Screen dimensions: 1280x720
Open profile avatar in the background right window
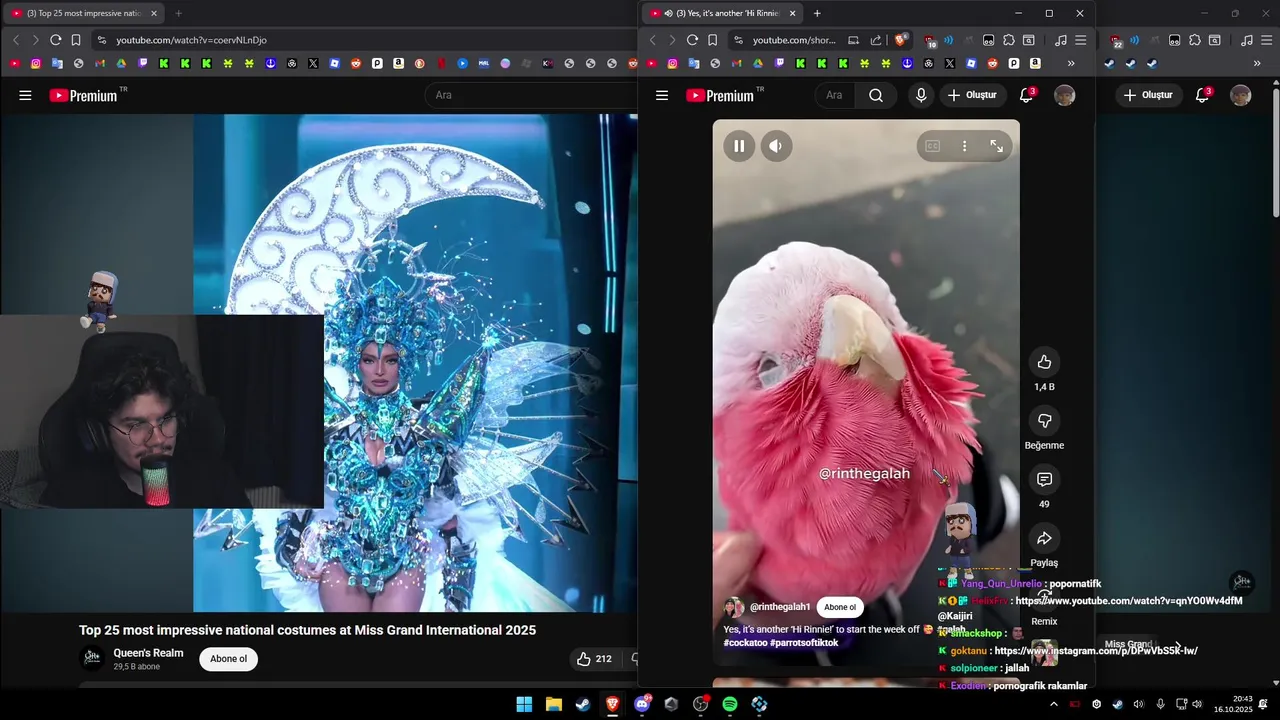(1241, 95)
